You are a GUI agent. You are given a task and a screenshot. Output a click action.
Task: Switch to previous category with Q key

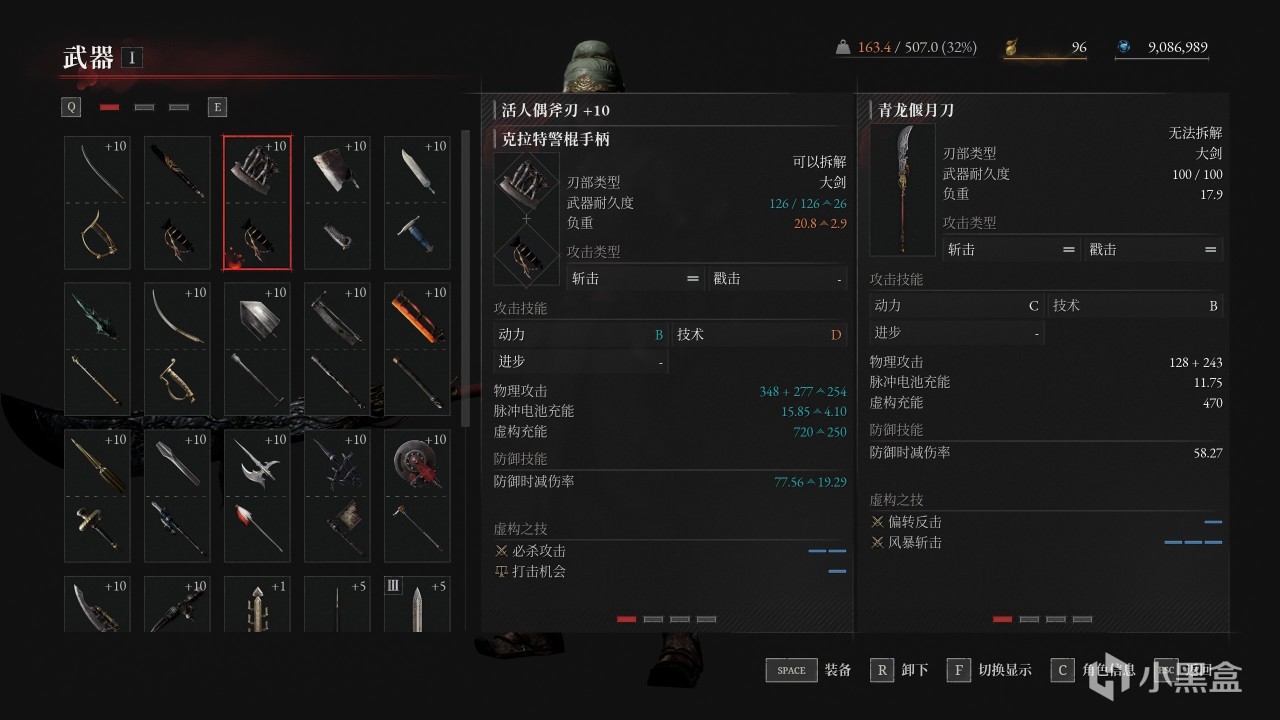tap(72, 107)
